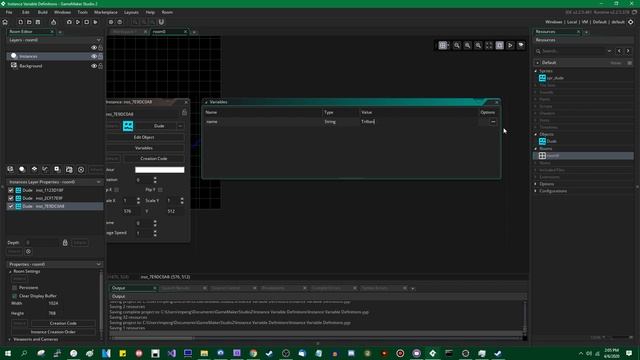Click the third zoom magnifier in canvas toolbar
This screenshot has height=360, width=640.
(478, 45)
